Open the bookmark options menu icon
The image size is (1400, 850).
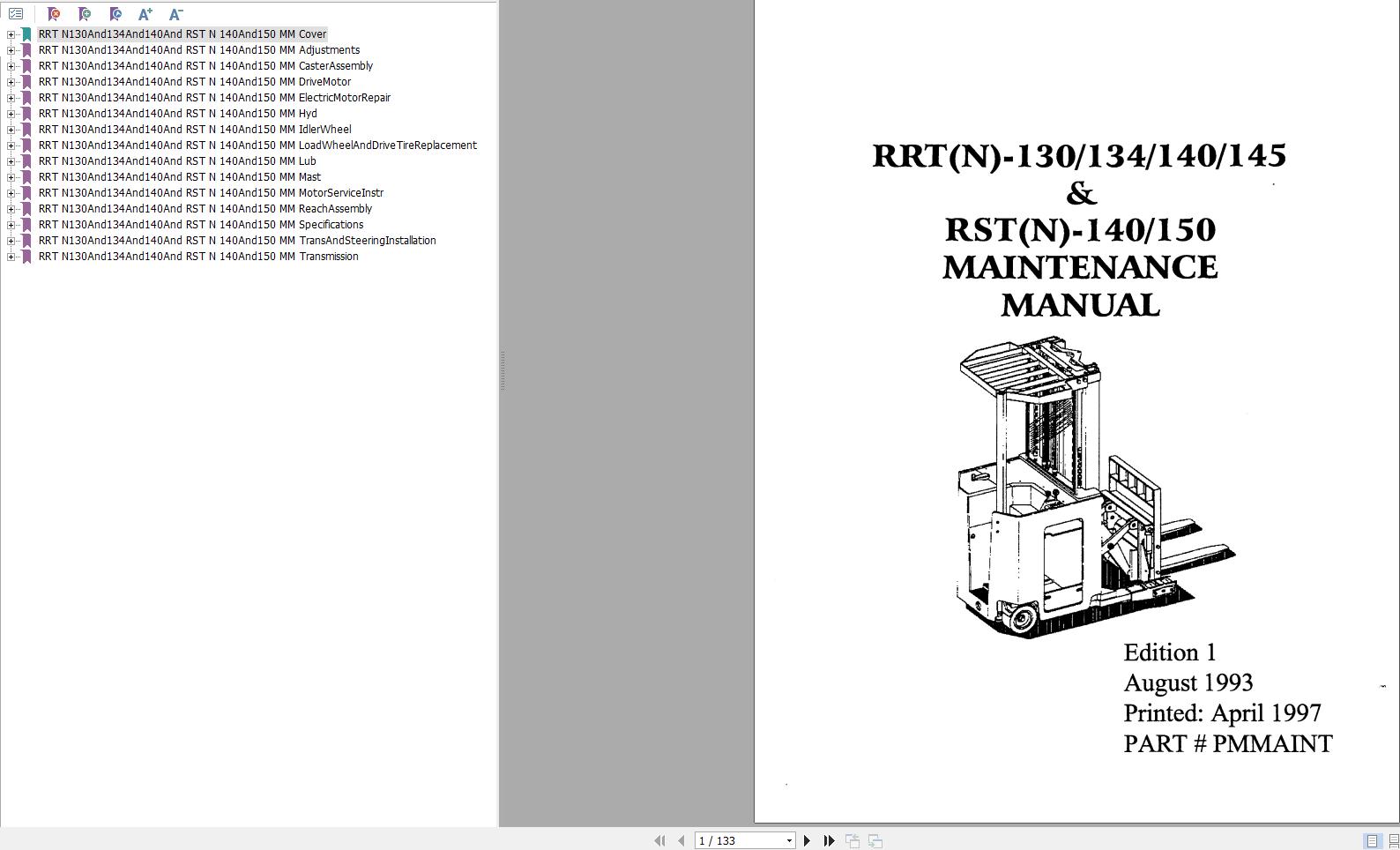click(16, 14)
